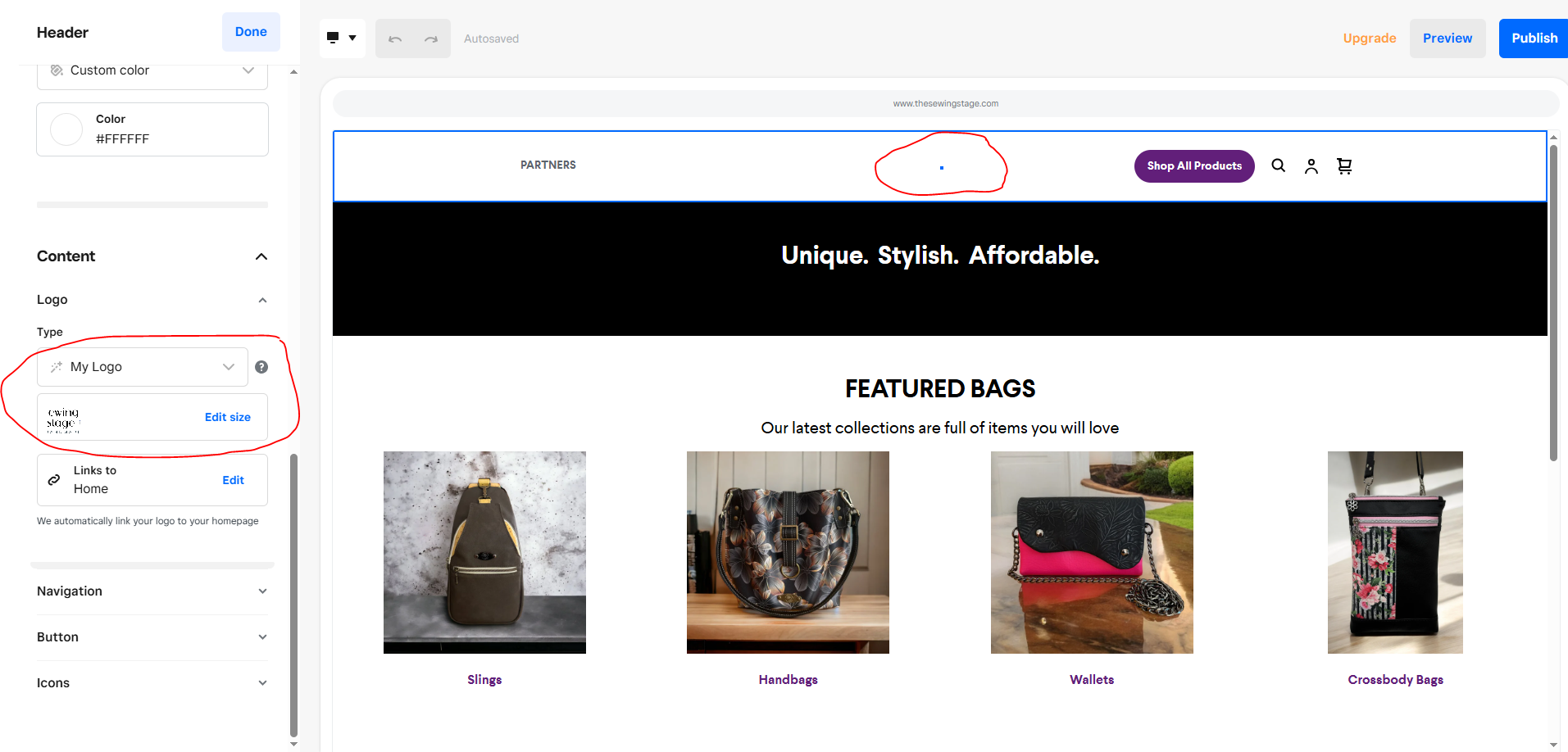1568x752 pixels.
Task: Open the My Logo type dropdown
Action: [x=143, y=367]
